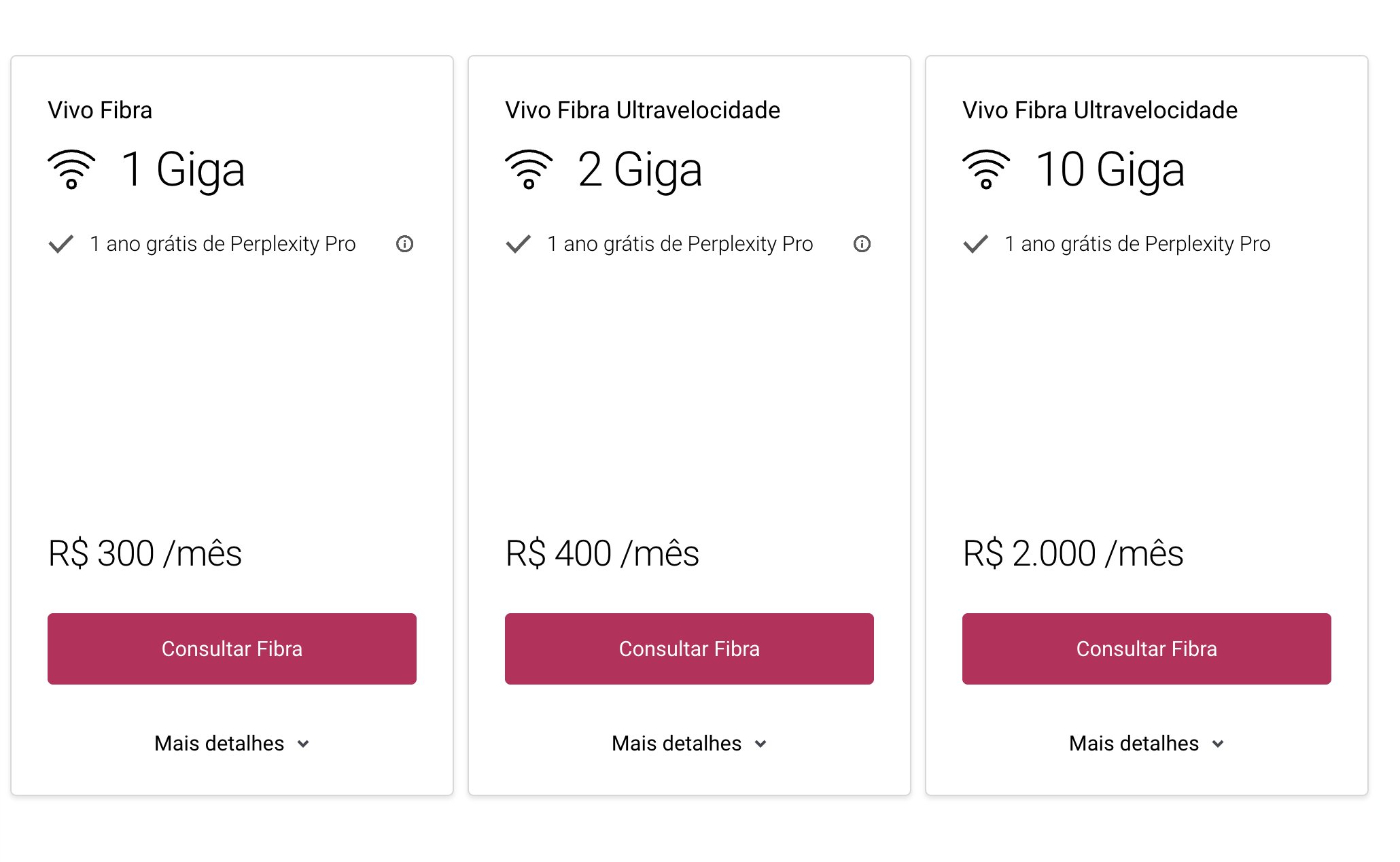
Task: Click Perplexity Pro benefit text on 10 Giga card
Action: pyautogui.click(x=1137, y=244)
